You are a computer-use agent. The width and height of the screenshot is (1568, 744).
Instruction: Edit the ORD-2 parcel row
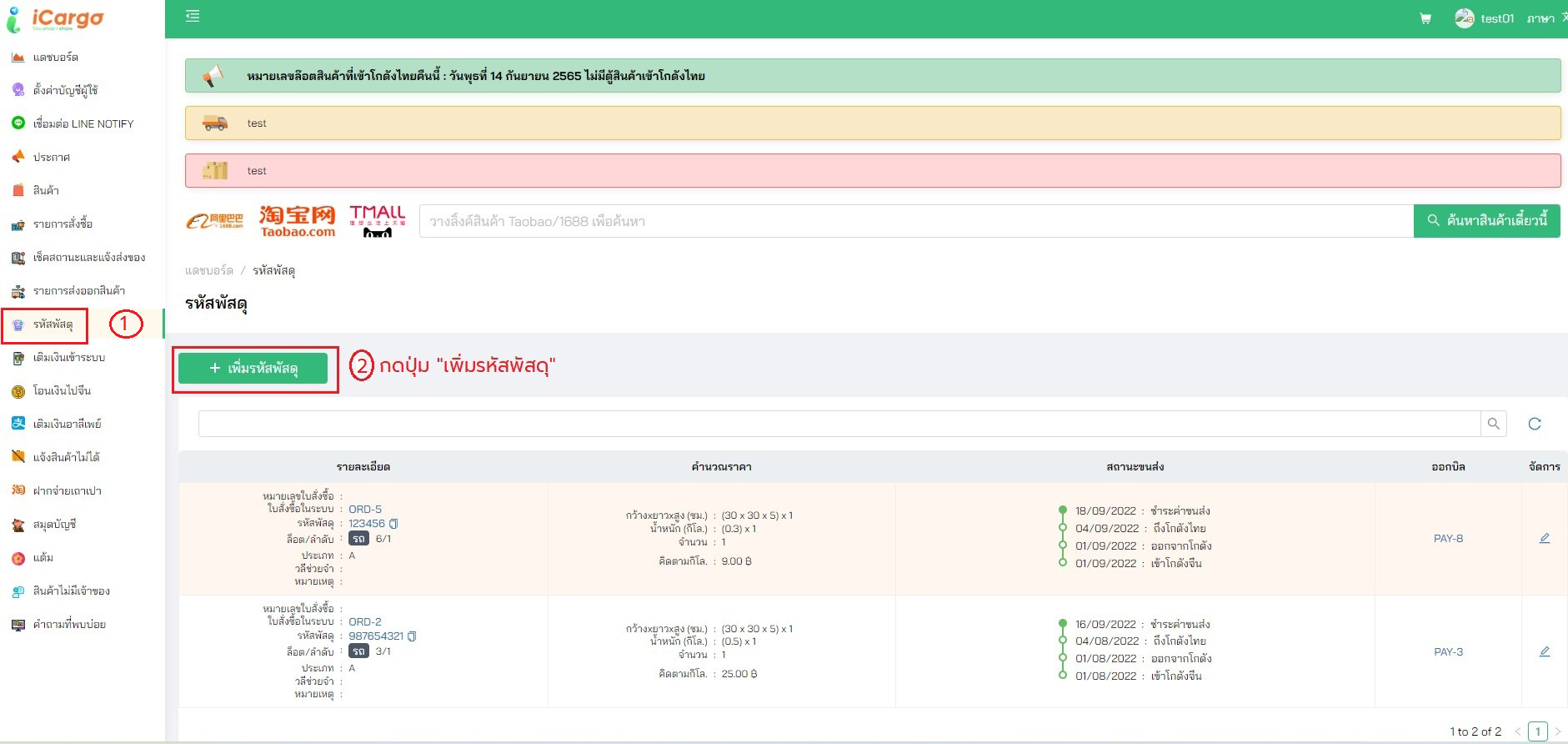click(1545, 651)
